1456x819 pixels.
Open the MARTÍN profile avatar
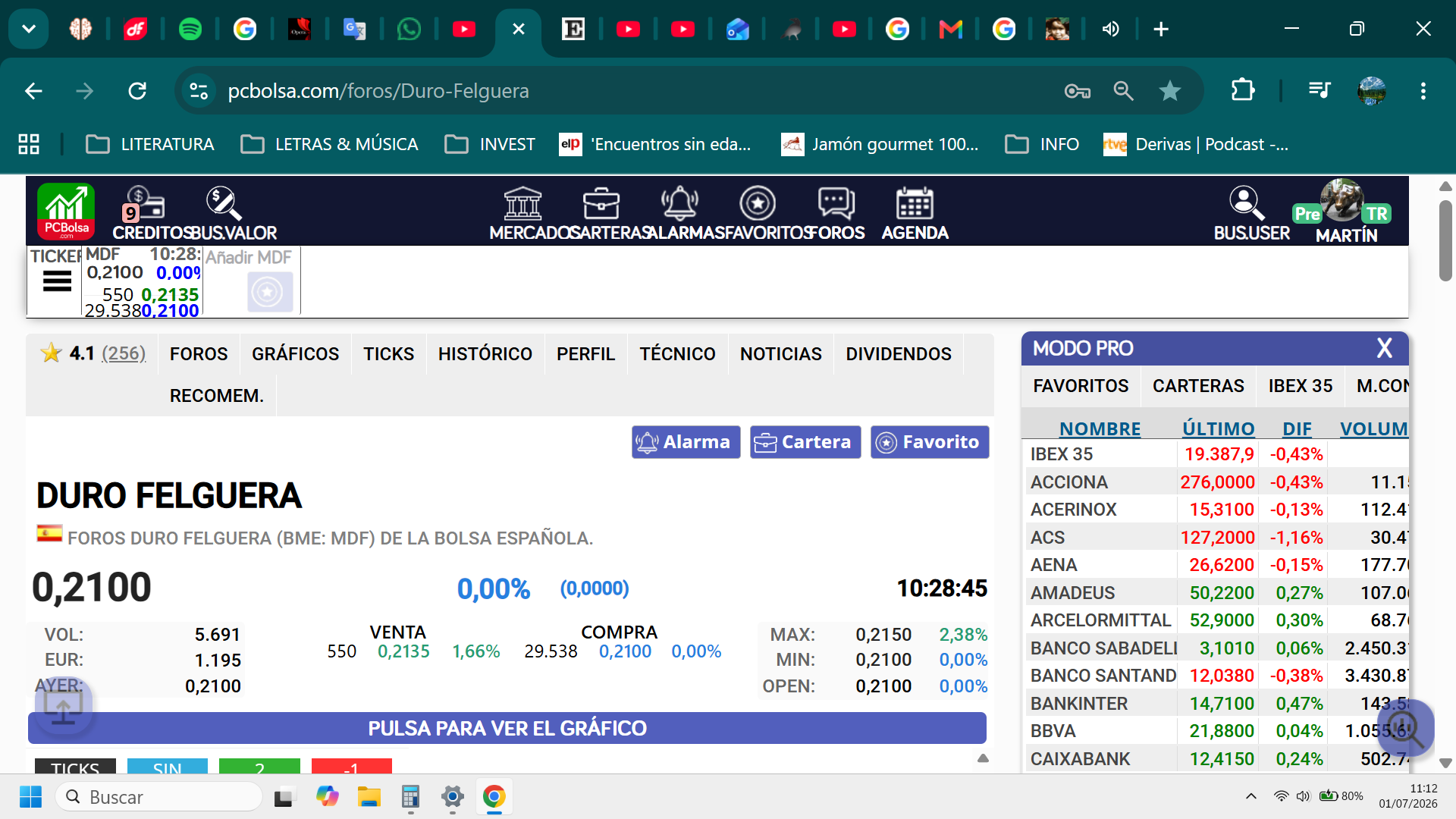click(x=1341, y=200)
